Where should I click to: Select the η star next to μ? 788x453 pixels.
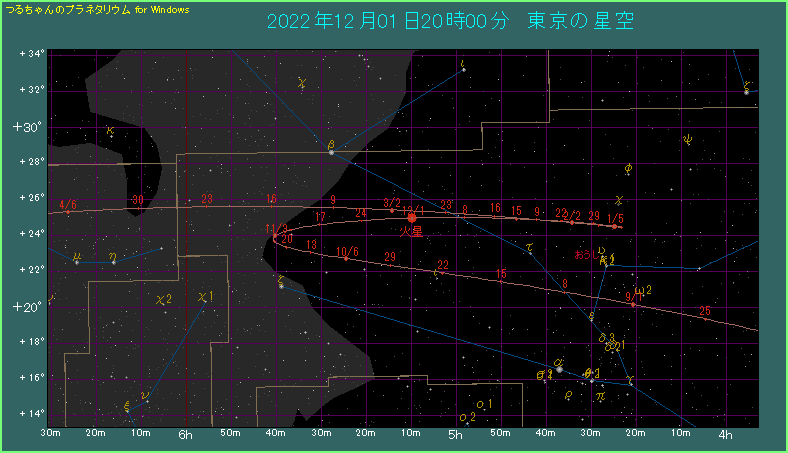tap(113, 262)
